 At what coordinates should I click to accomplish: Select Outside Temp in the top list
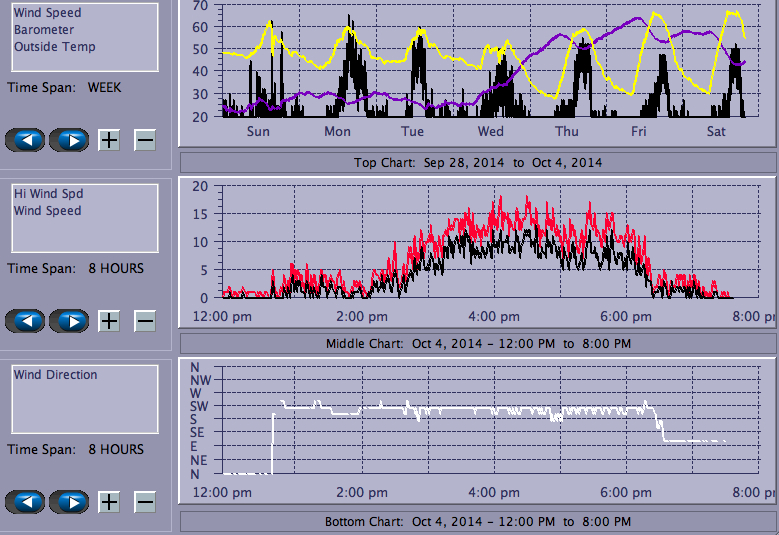54,47
